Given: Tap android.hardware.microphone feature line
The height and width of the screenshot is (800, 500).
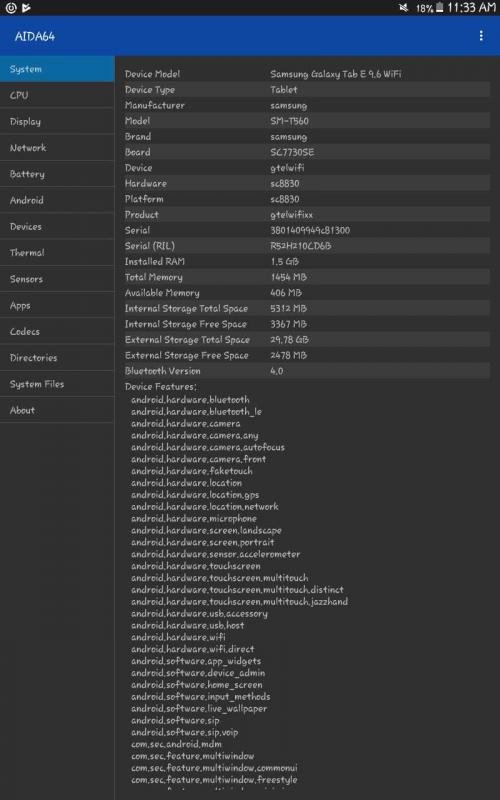Looking at the screenshot, I should pos(194,518).
